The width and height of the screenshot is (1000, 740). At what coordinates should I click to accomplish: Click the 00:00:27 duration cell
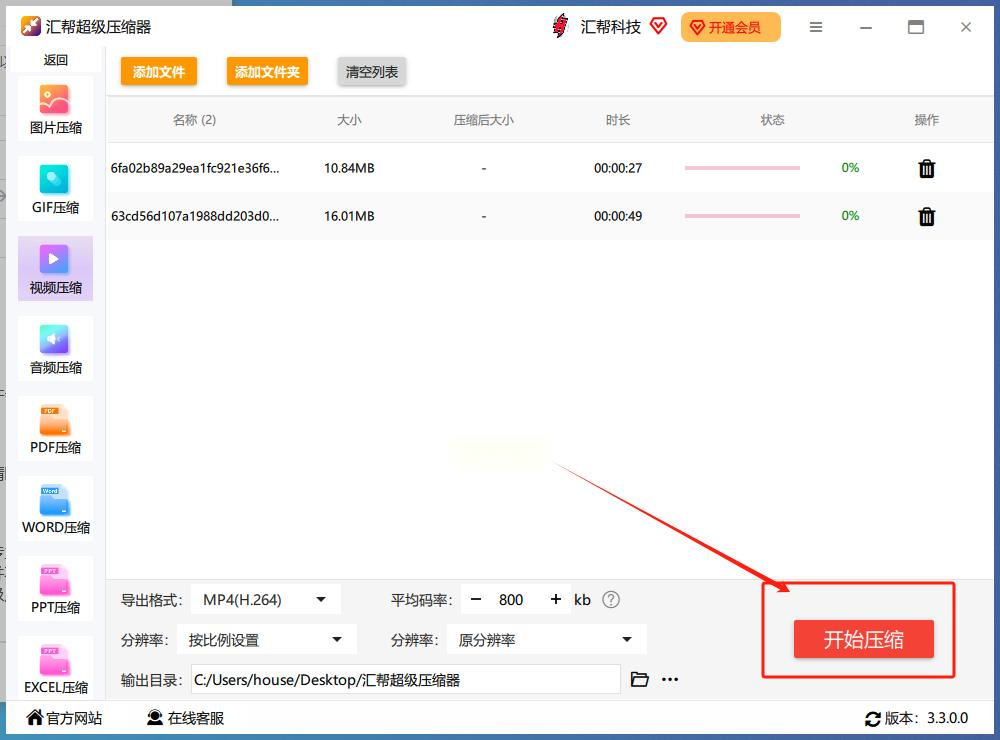pyautogui.click(x=617, y=168)
